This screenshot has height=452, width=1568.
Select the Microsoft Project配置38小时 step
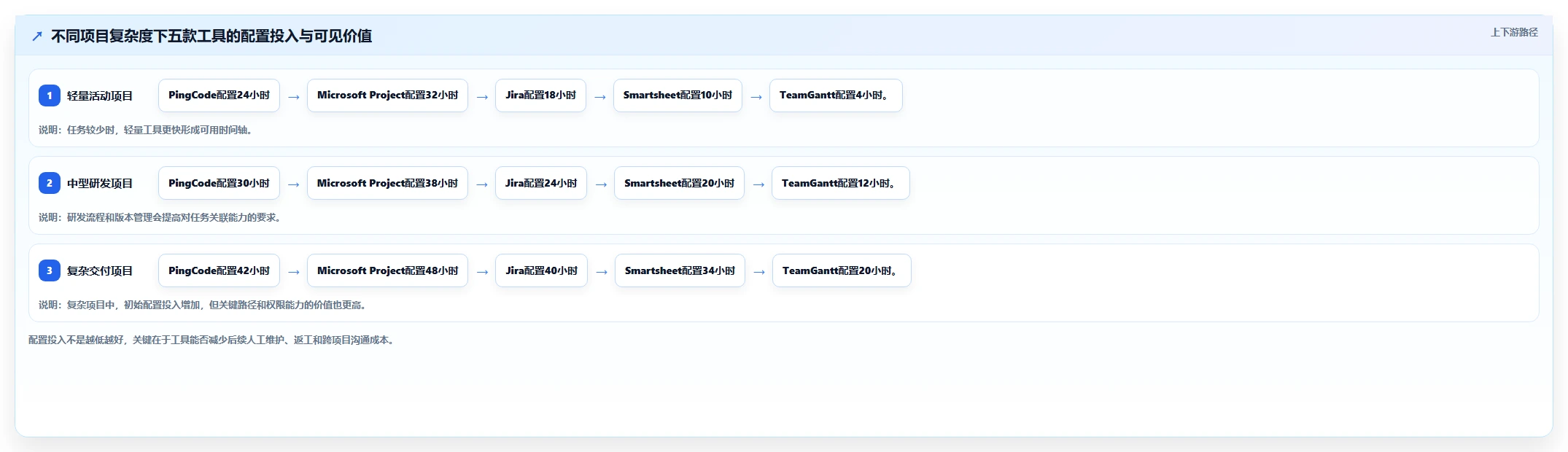[387, 183]
